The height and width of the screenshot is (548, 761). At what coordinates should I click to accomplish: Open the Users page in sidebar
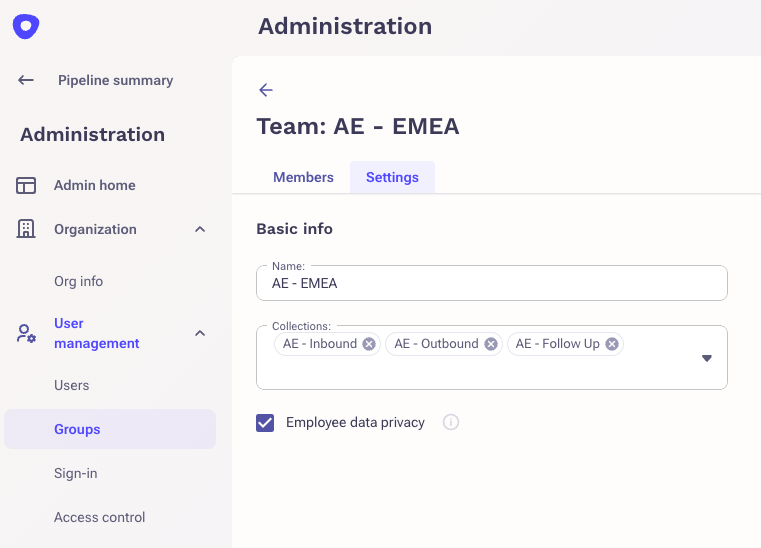[x=72, y=385]
